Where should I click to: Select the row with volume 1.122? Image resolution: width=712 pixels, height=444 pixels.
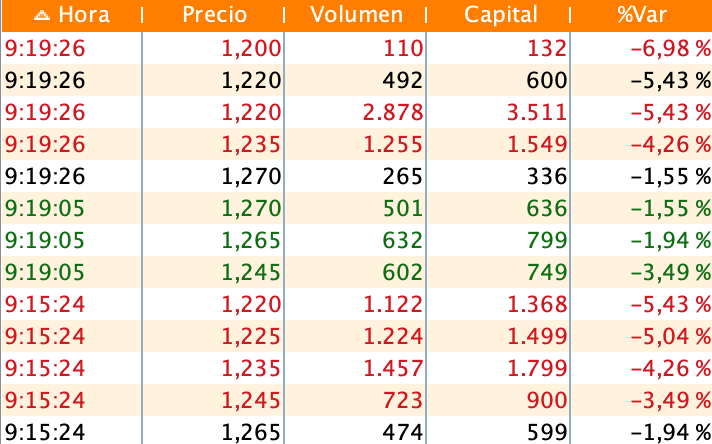tap(357, 304)
